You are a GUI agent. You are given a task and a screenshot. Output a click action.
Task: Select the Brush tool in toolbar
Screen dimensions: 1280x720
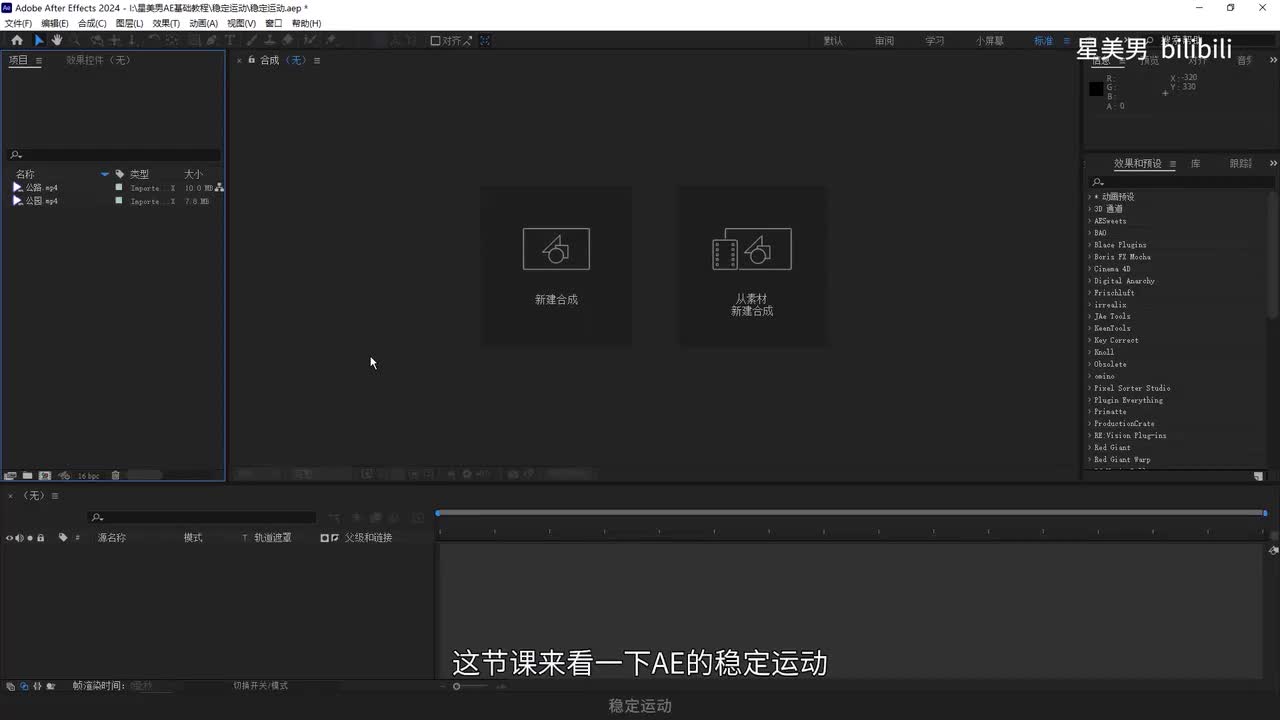pos(252,40)
